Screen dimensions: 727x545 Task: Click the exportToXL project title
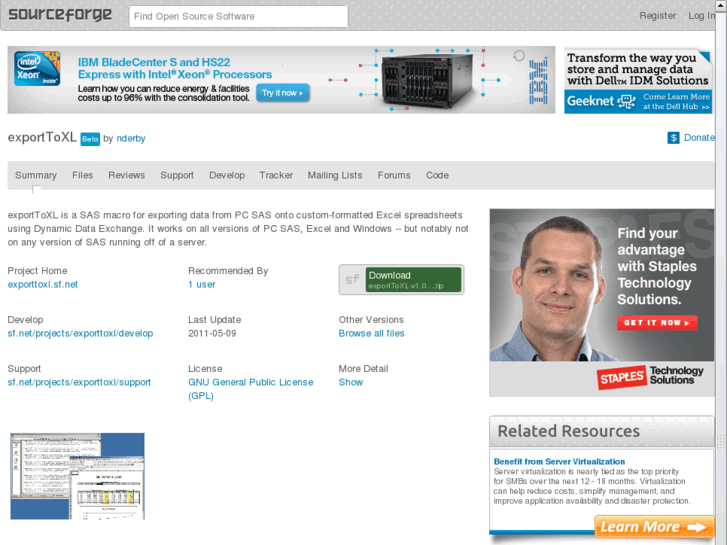[42, 137]
